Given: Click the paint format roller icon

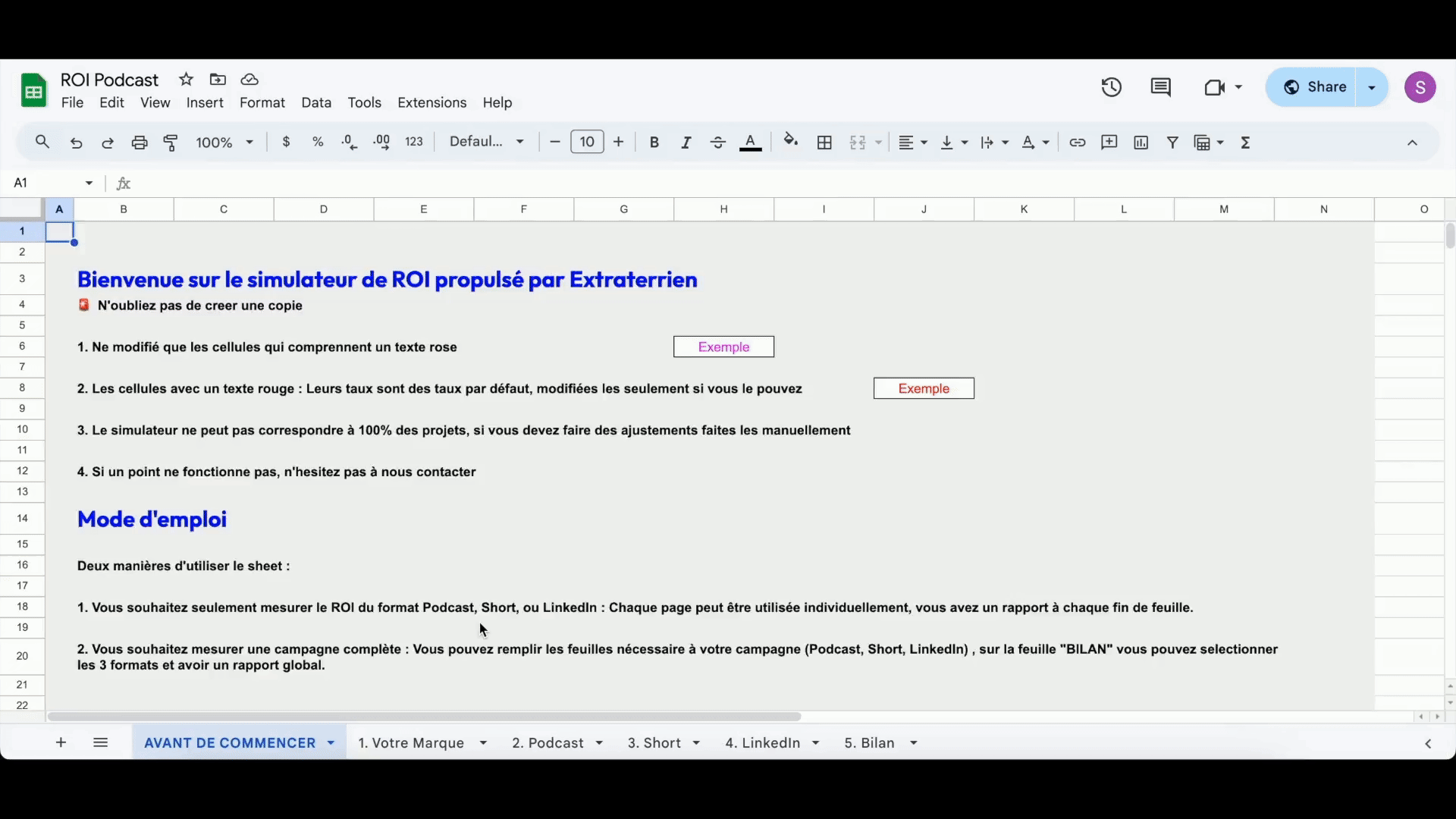Looking at the screenshot, I should (171, 143).
